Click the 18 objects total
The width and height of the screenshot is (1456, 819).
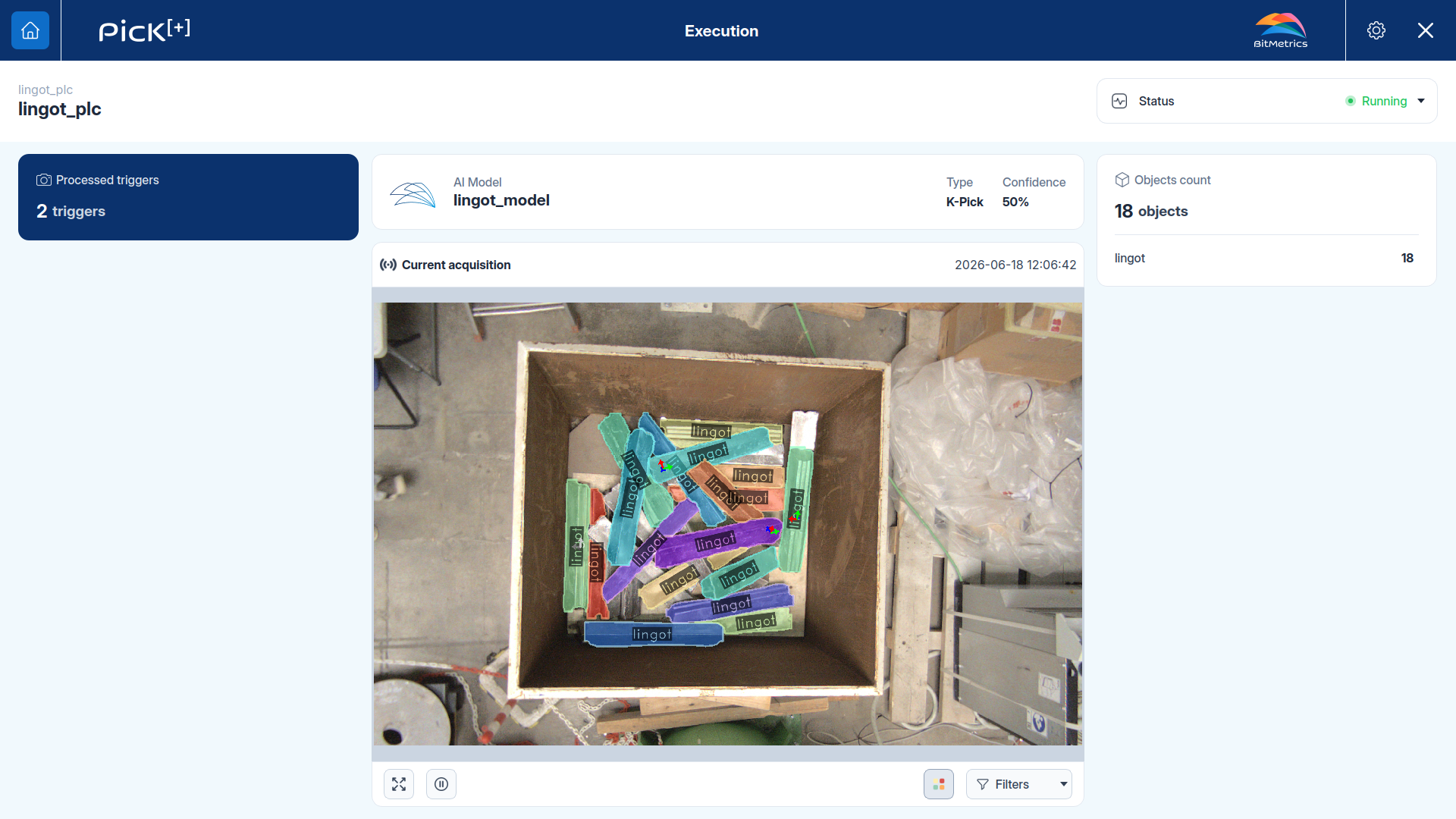pos(1151,211)
